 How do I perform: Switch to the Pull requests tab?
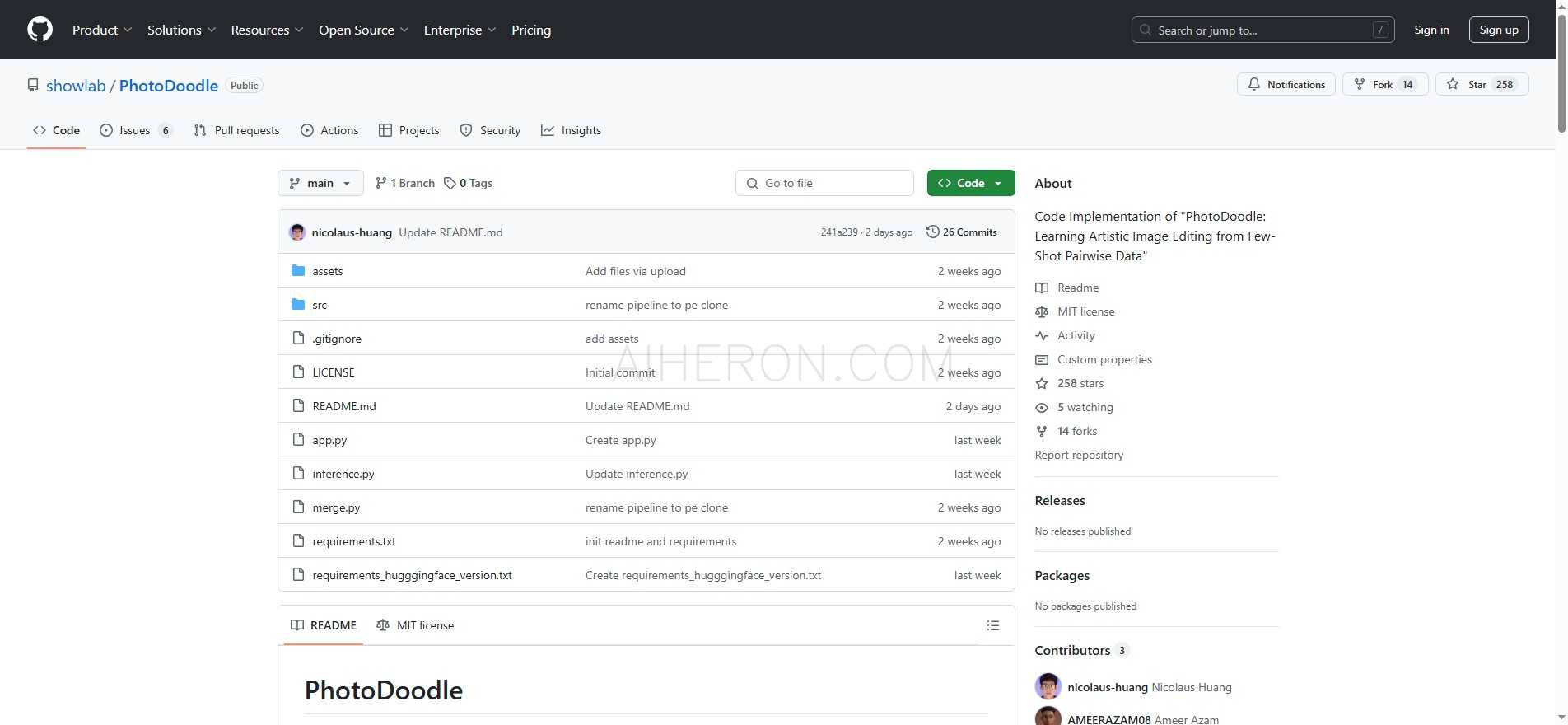coord(236,130)
